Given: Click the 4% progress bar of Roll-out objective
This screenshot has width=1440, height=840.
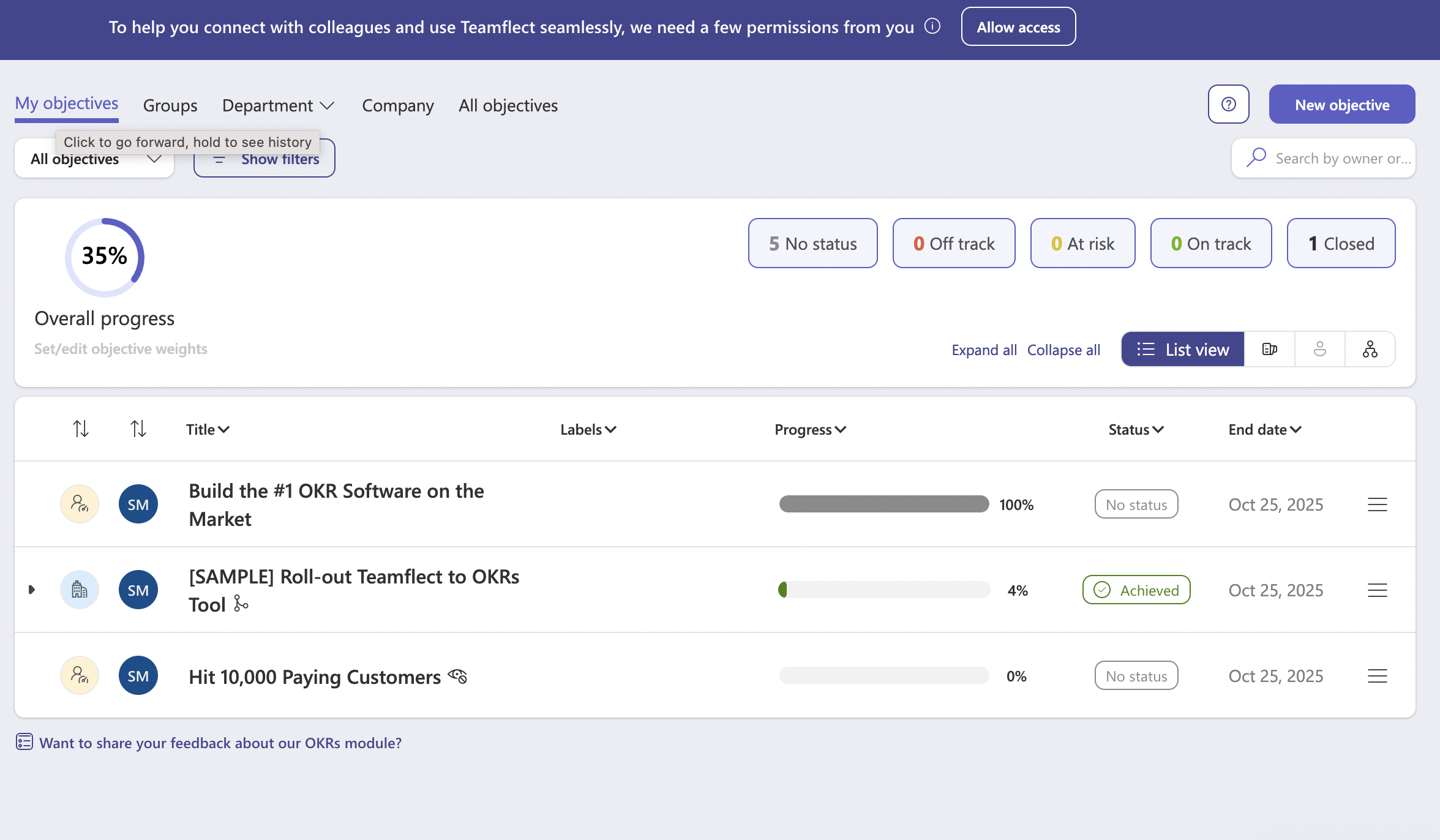Looking at the screenshot, I should coord(883,590).
